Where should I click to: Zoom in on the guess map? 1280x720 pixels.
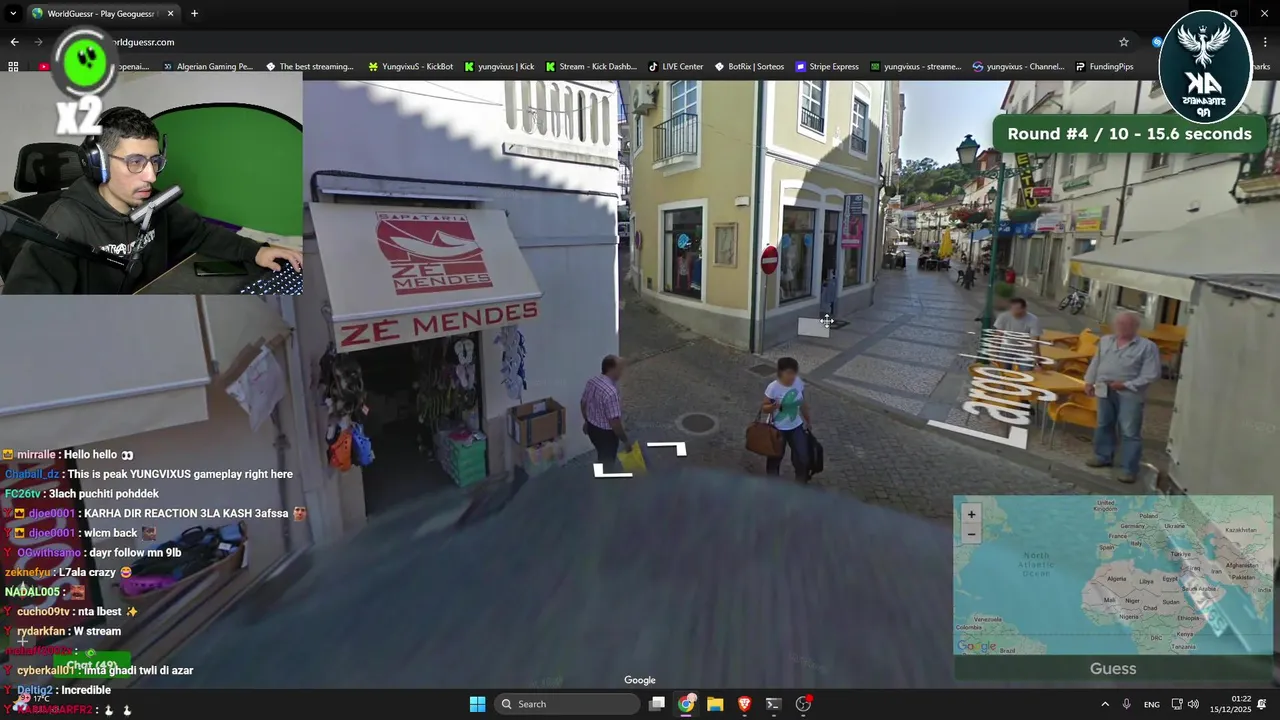[971, 514]
